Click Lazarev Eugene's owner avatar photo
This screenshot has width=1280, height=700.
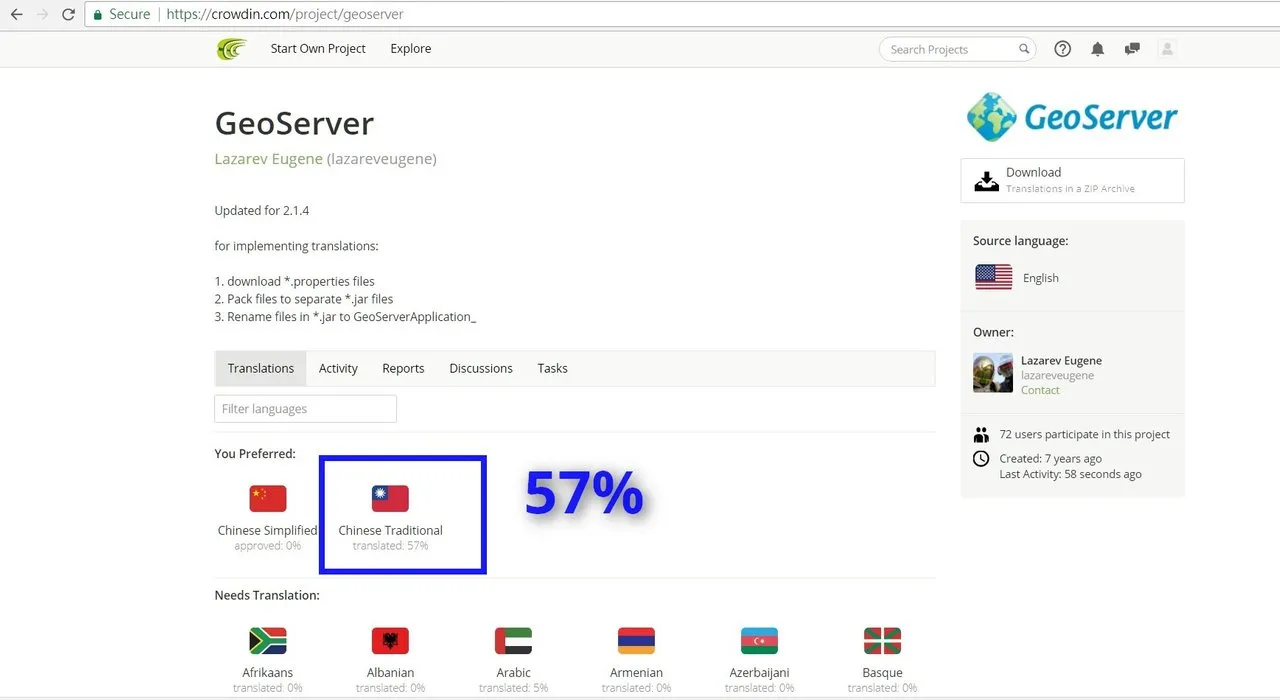[993, 373]
